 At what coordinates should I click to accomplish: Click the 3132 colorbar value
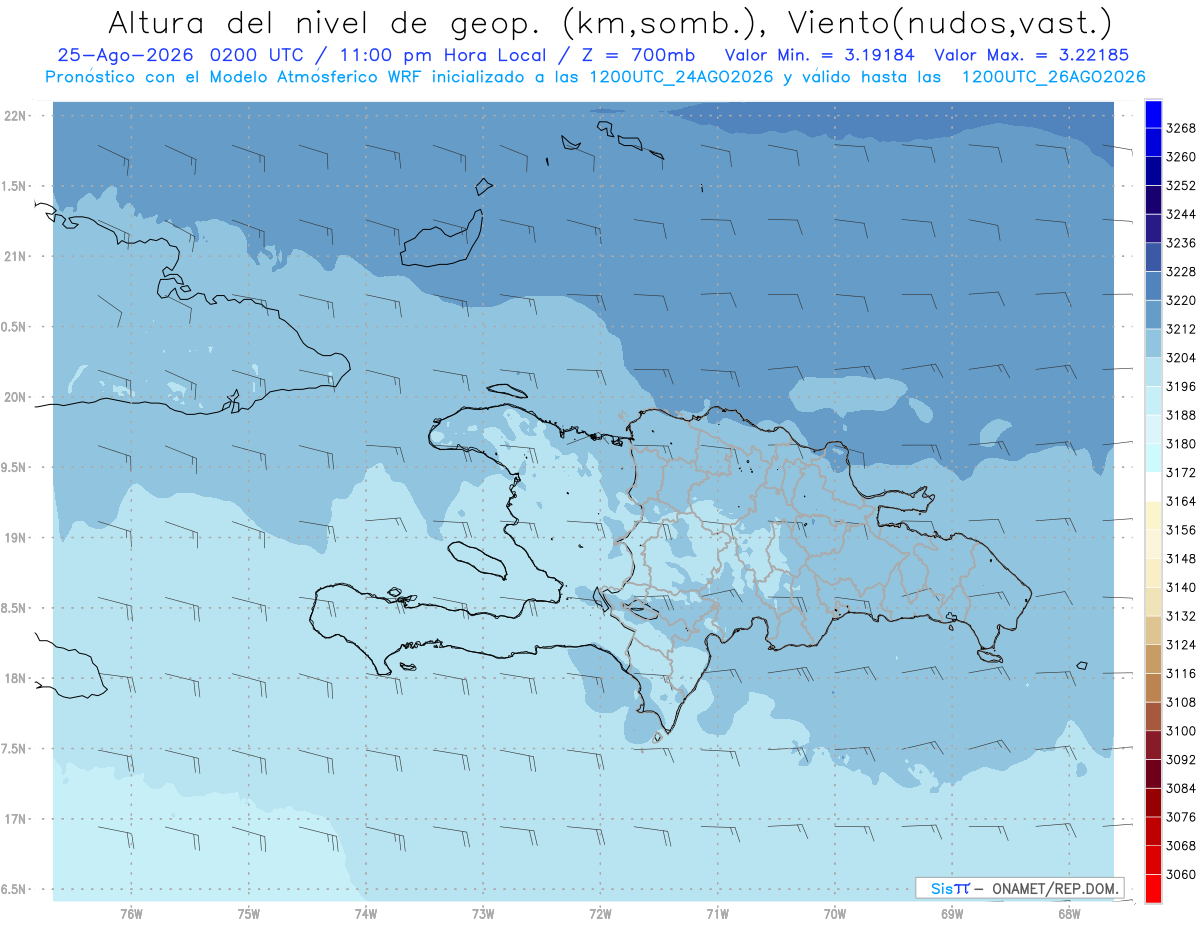click(1181, 616)
